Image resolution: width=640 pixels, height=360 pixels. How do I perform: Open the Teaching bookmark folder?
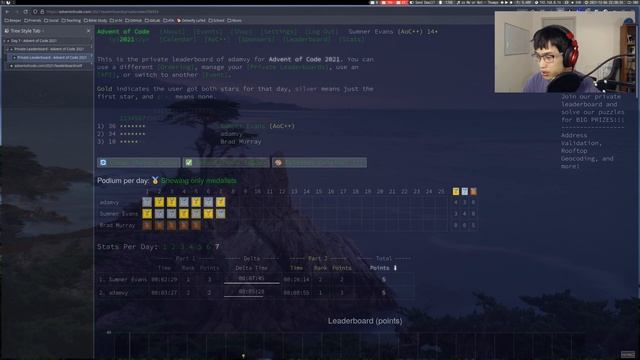[71, 20]
